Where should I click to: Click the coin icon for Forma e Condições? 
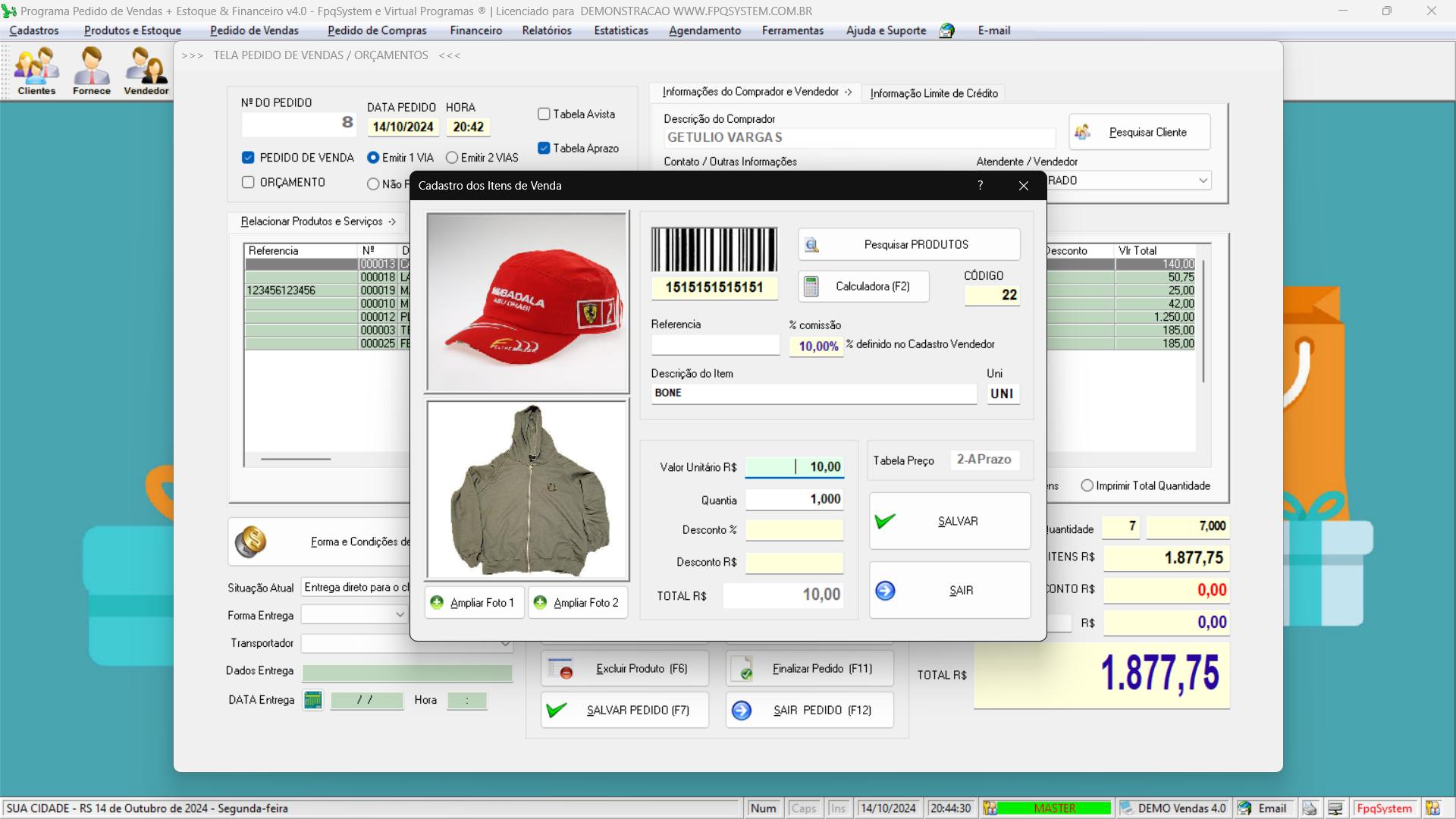tap(250, 541)
